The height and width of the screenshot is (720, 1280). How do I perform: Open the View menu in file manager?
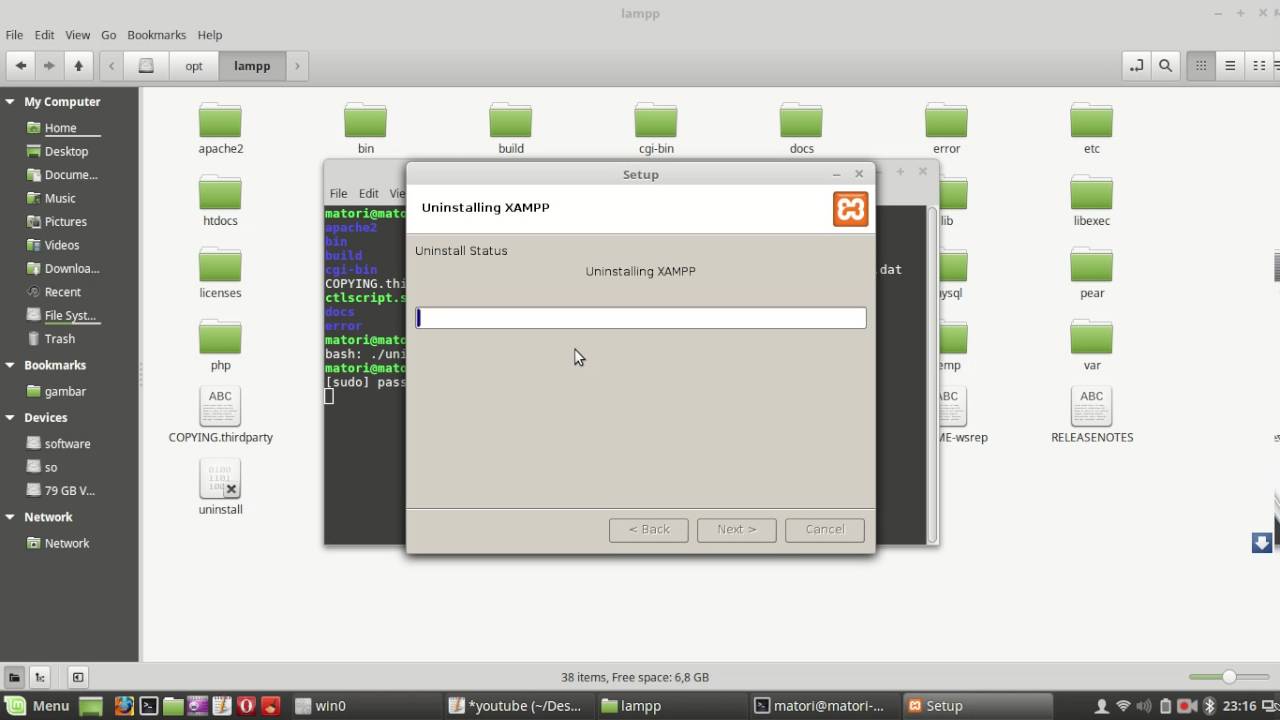point(78,35)
